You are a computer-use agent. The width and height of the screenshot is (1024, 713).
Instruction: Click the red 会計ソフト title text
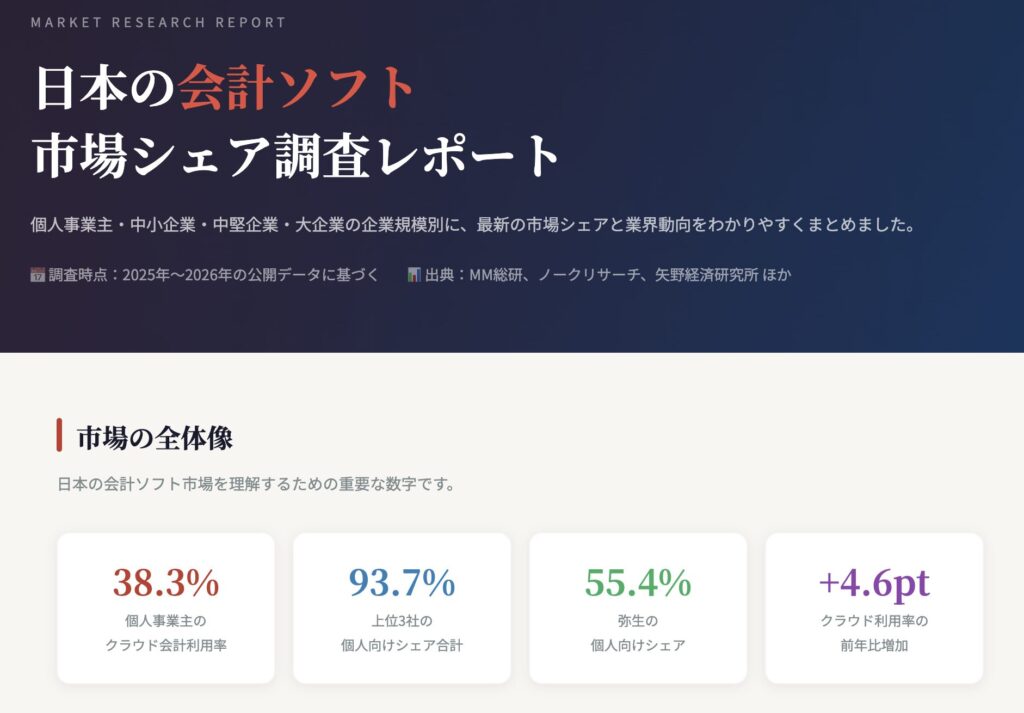[x=296, y=88]
